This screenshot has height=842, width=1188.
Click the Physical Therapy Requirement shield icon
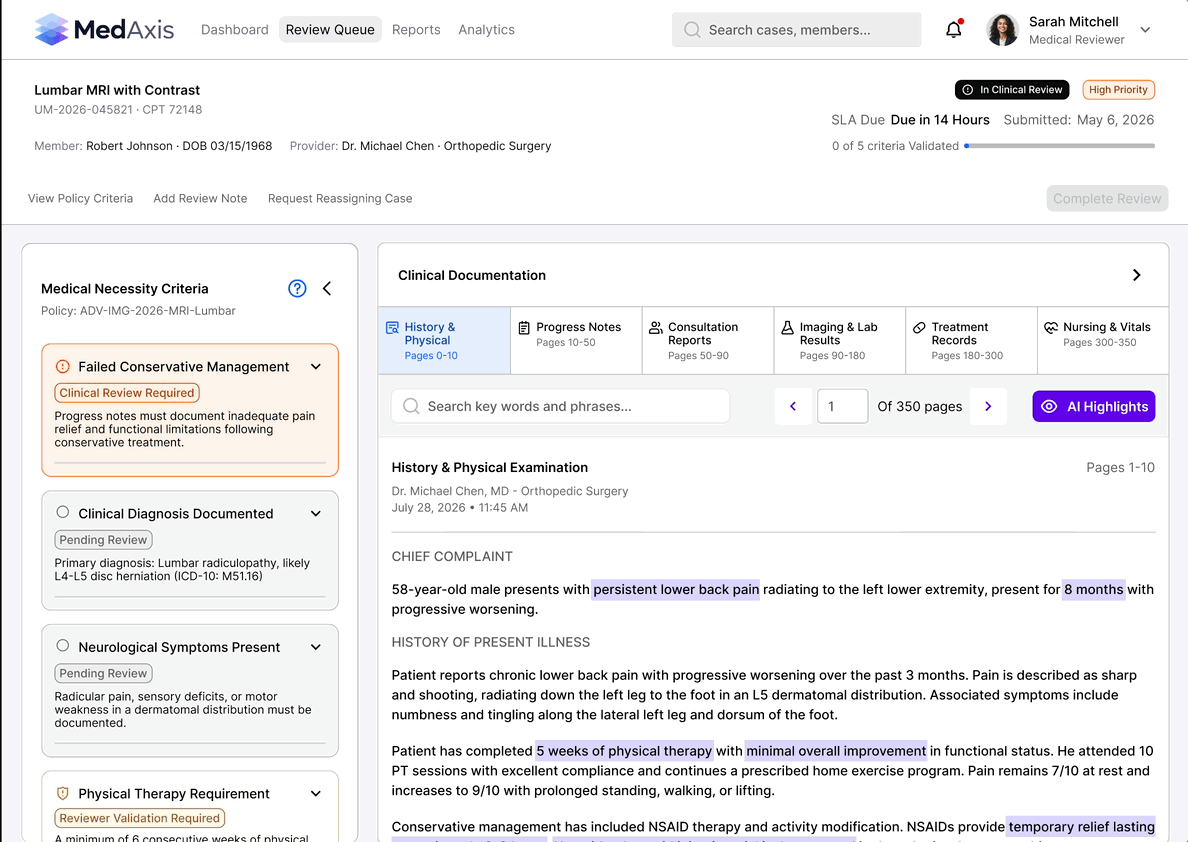63,793
